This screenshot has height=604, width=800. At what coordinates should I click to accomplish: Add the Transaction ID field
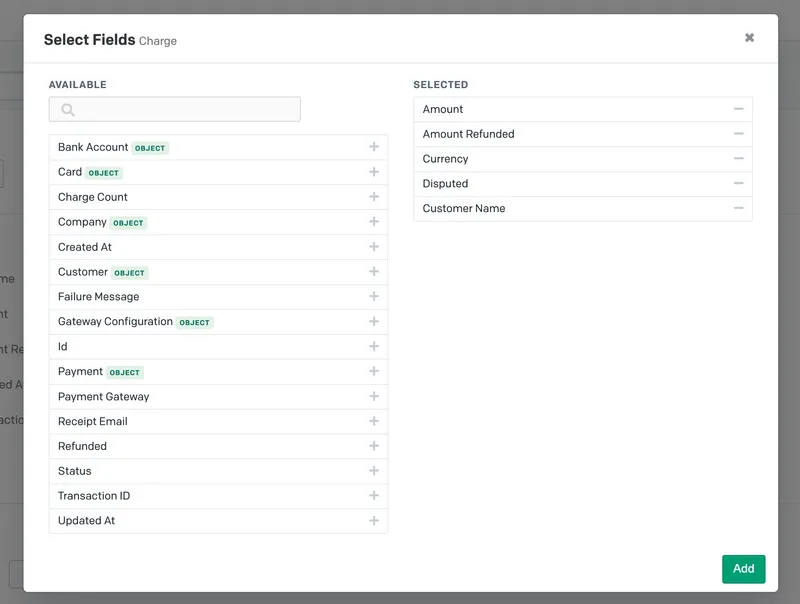(x=374, y=495)
